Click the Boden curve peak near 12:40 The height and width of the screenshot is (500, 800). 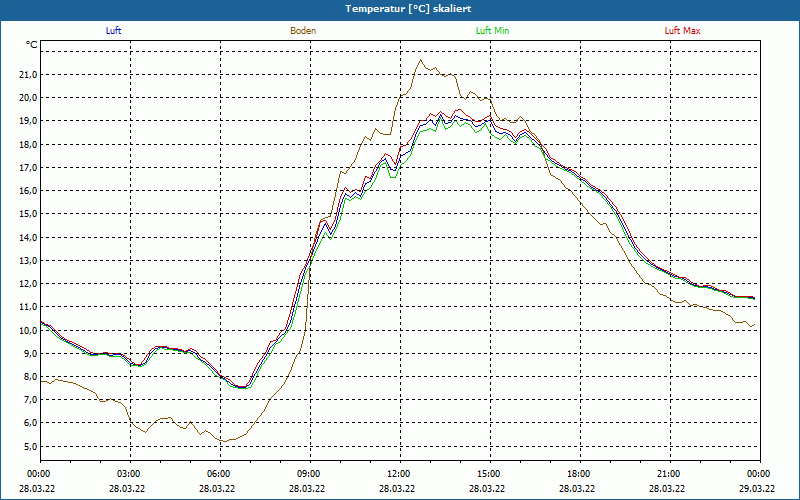click(421, 60)
